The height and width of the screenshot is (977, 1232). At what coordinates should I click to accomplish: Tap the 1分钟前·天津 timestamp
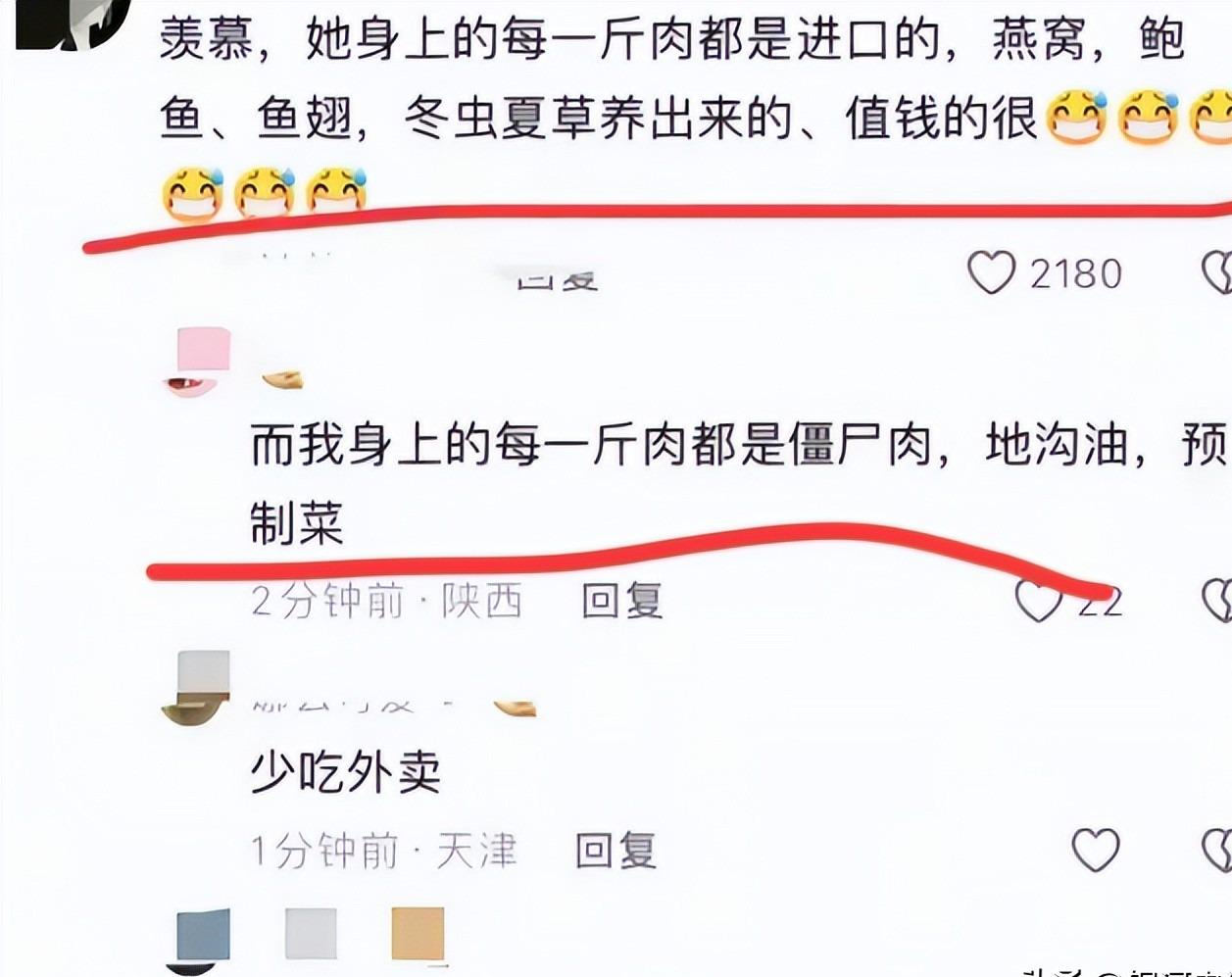(x=384, y=851)
